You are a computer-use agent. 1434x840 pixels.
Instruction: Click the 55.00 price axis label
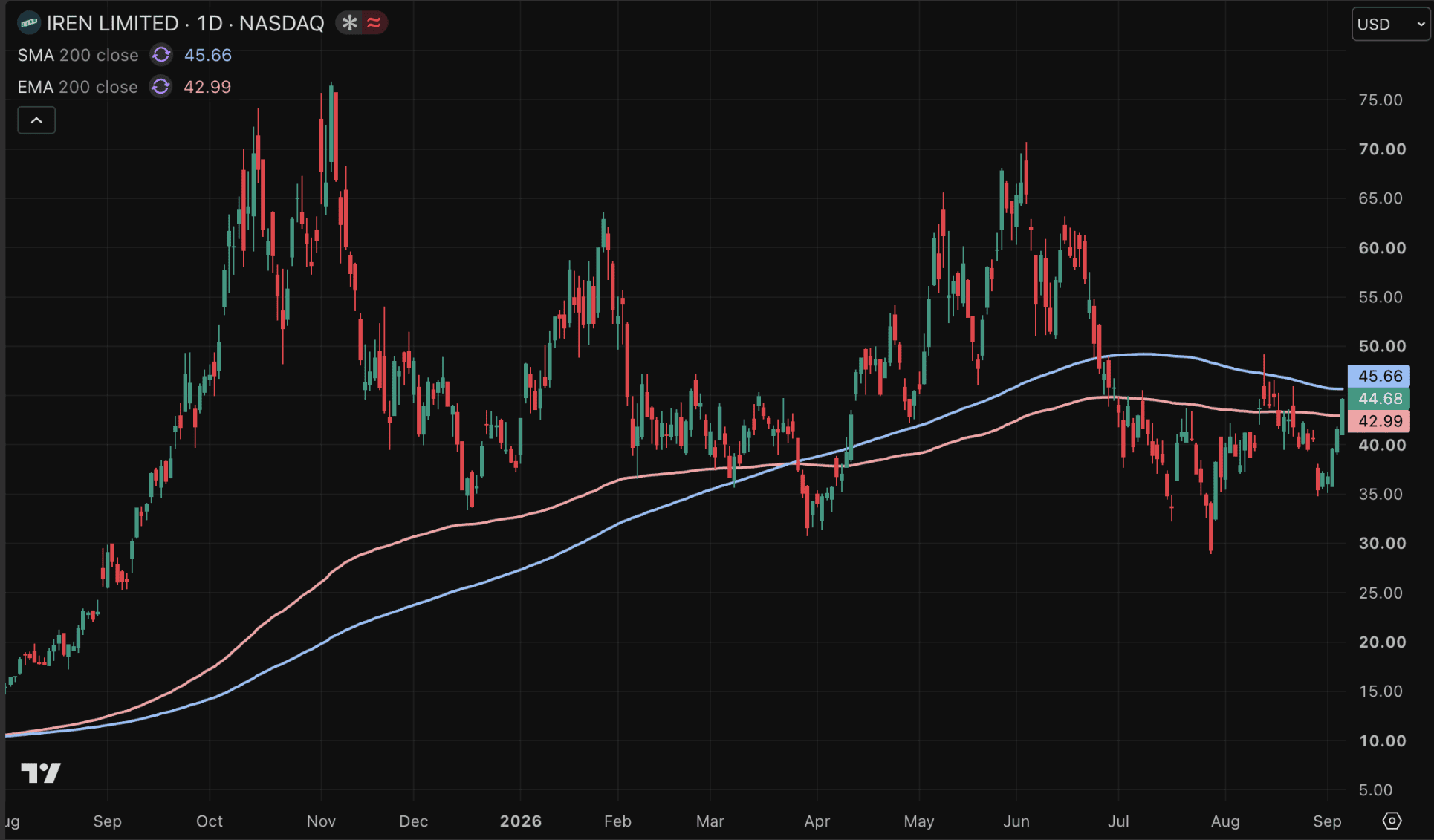tap(1381, 297)
